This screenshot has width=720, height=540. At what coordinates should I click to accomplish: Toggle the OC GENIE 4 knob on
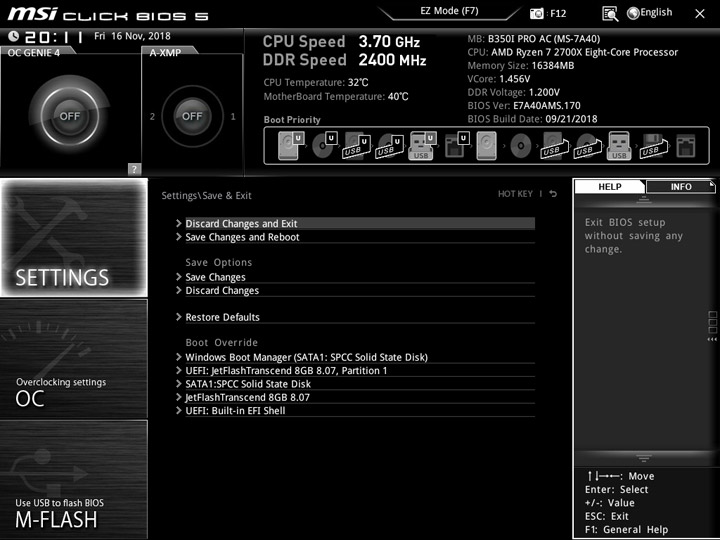pyautogui.click(x=70, y=116)
